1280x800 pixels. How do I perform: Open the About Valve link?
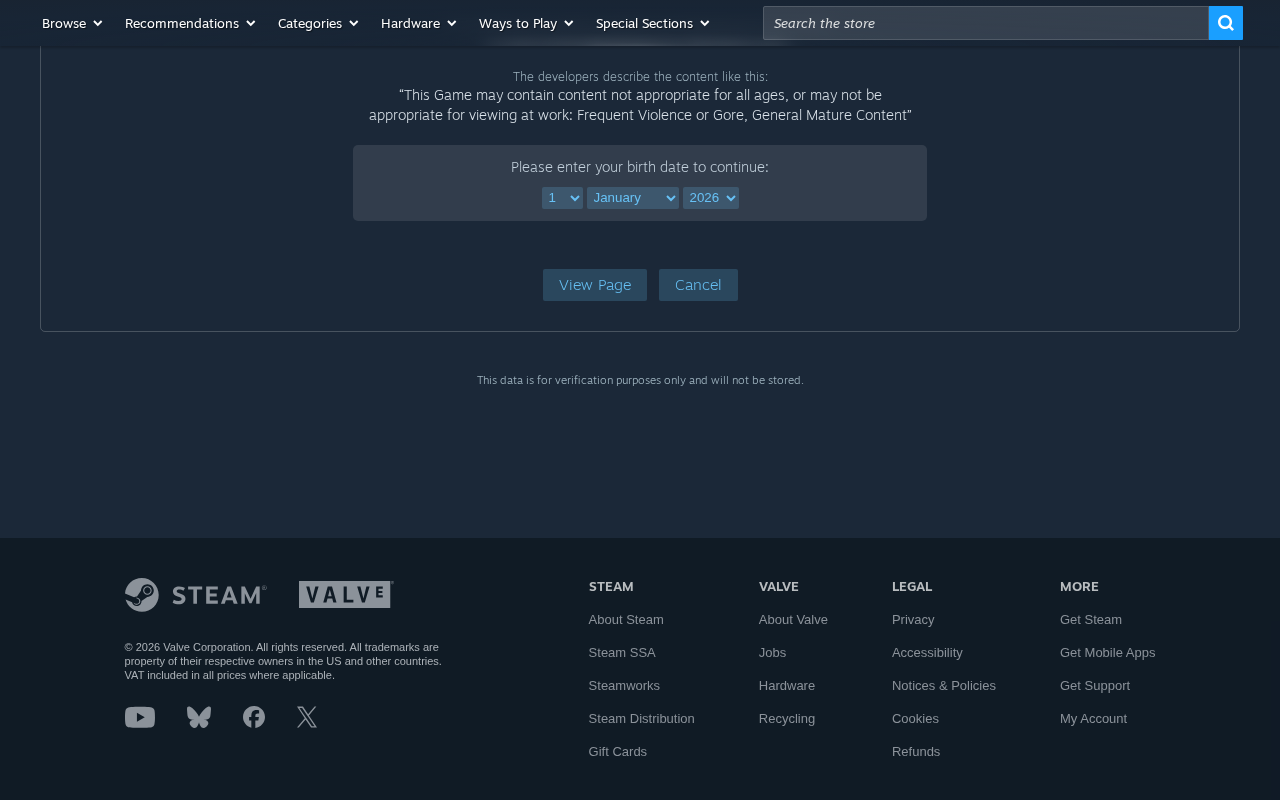tap(793, 620)
